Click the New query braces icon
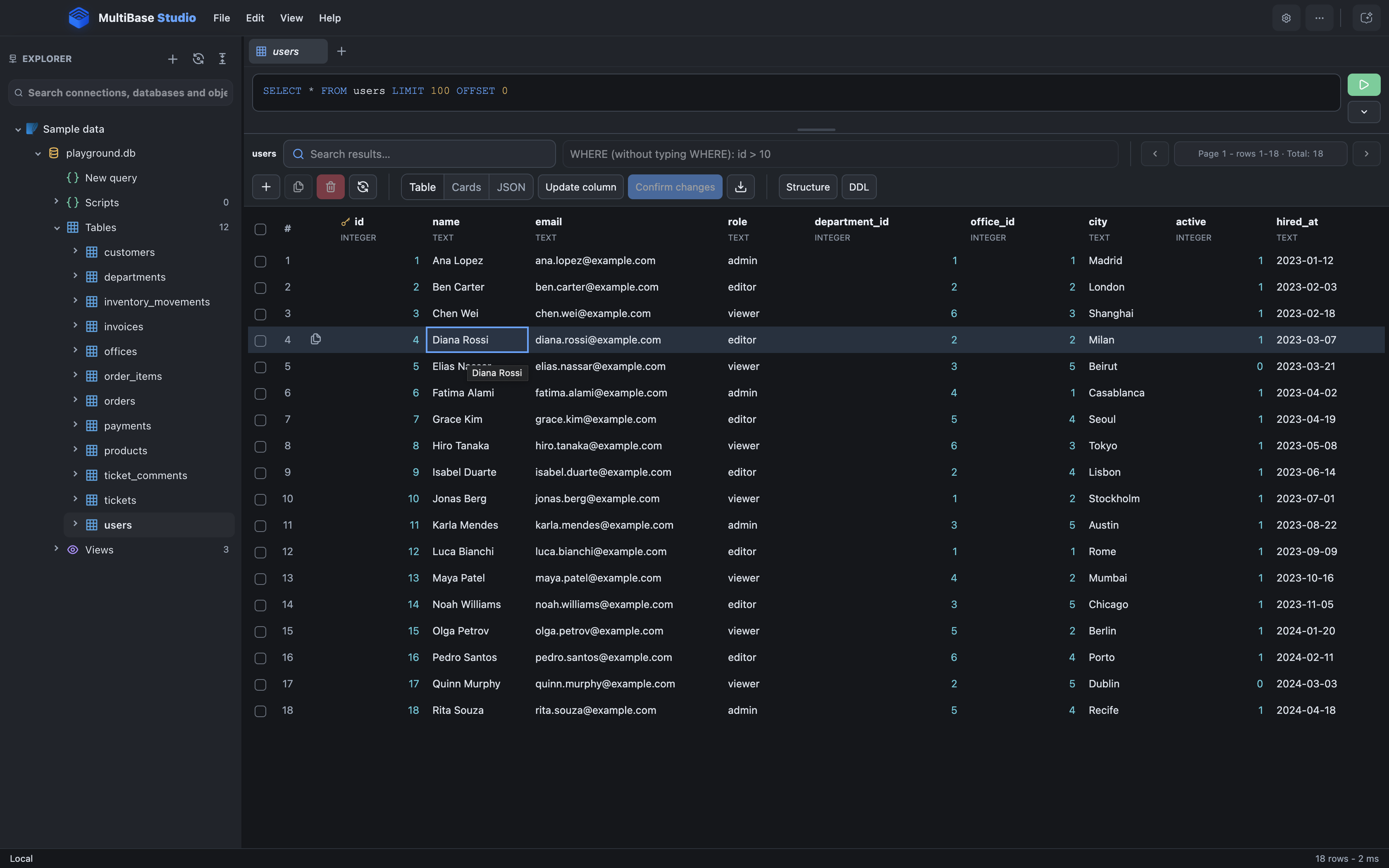 pyautogui.click(x=73, y=178)
